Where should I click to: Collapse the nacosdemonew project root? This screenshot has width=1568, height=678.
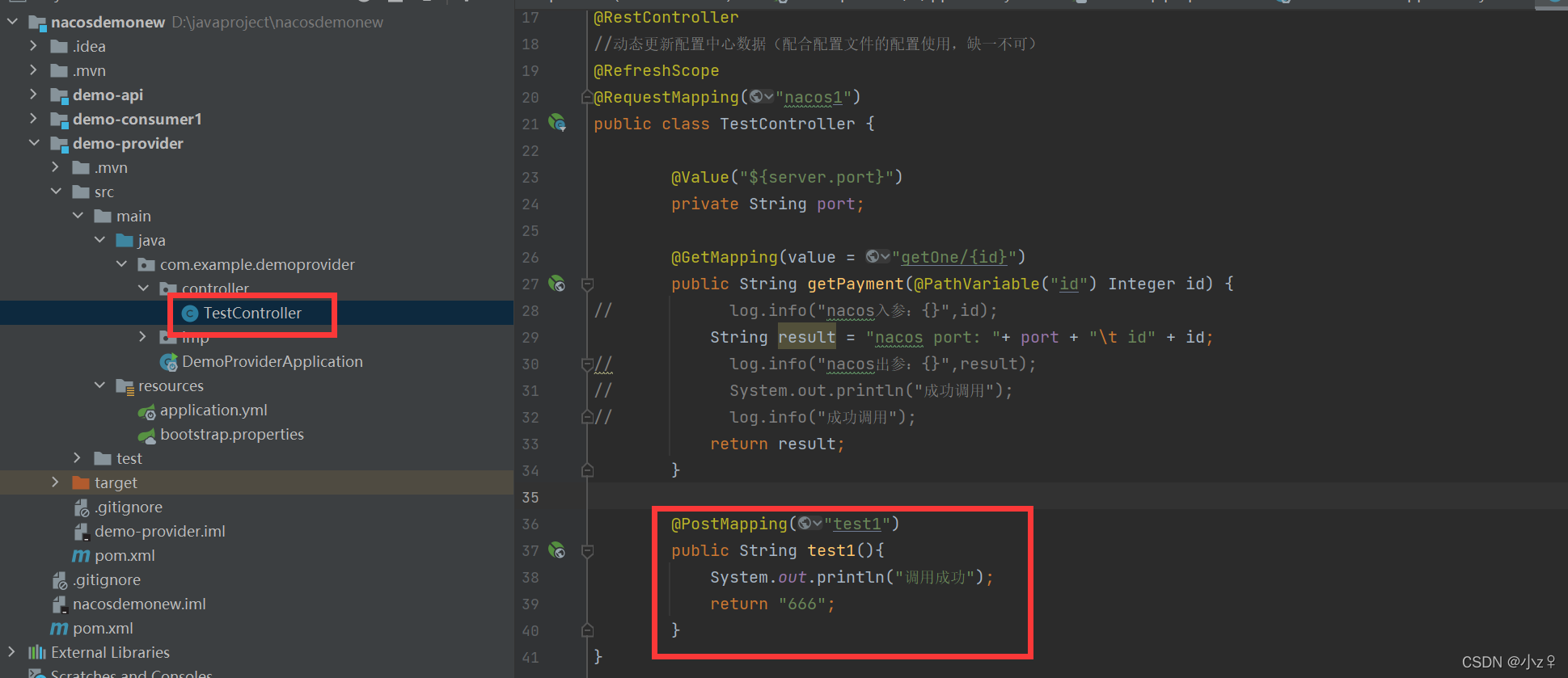tap(12, 22)
